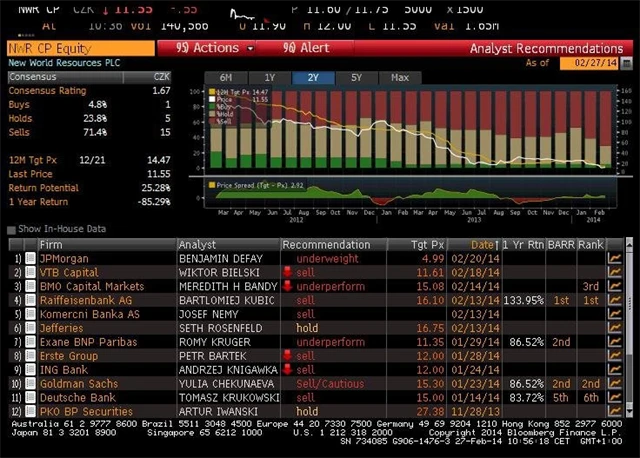
Task: Toggle the Price Spread legend marker
Action: [212, 185]
